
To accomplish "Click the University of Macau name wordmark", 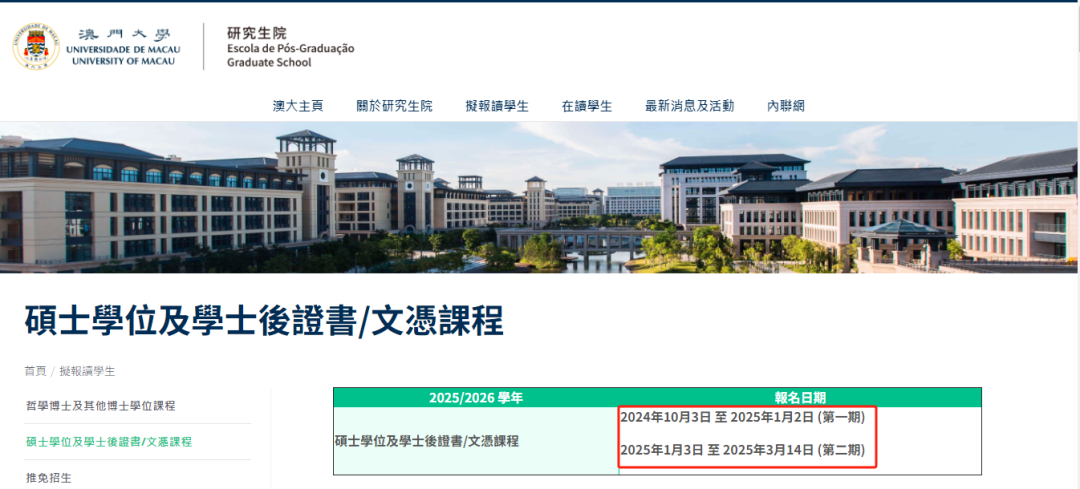I will (x=123, y=47).
